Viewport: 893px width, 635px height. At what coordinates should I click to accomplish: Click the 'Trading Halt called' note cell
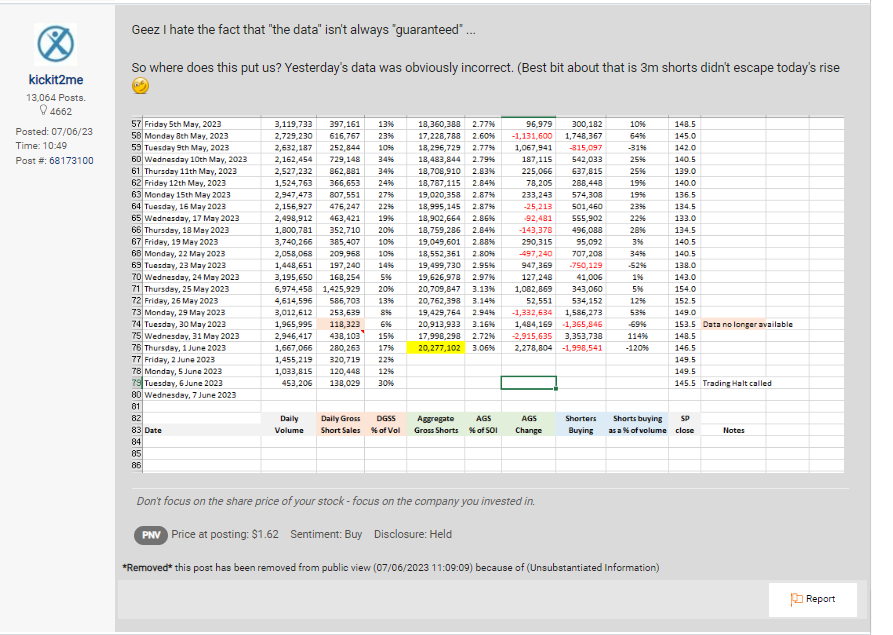coord(738,383)
